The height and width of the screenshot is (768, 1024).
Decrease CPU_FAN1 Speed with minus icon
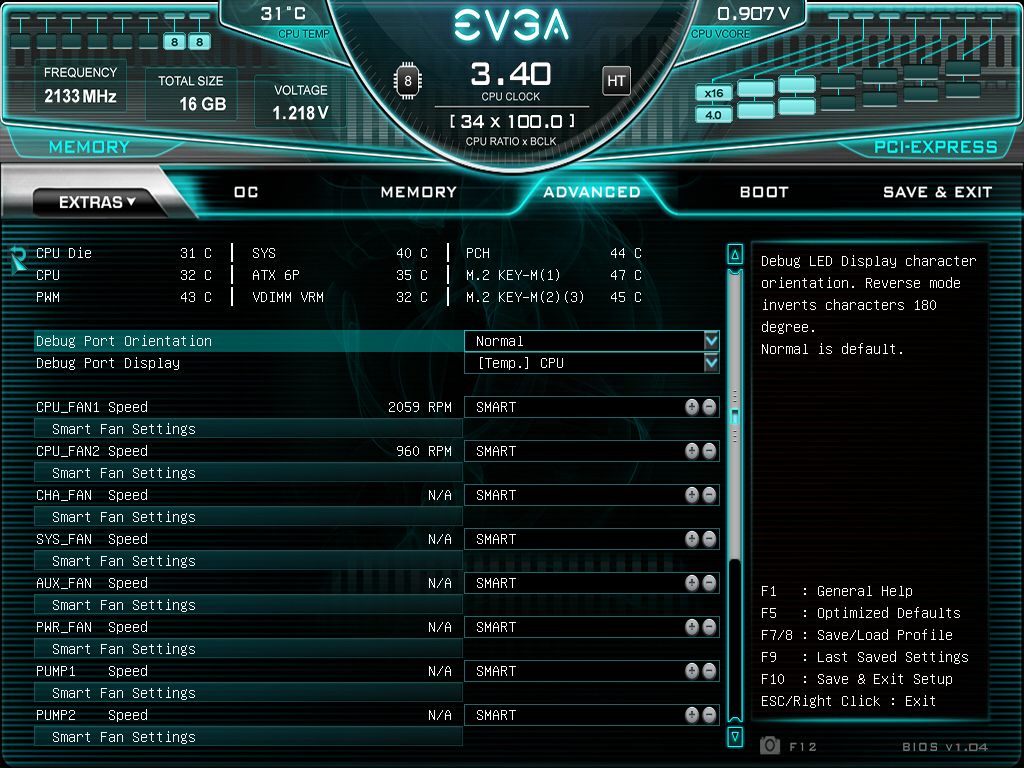pyautogui.click(x=709, y=407)
